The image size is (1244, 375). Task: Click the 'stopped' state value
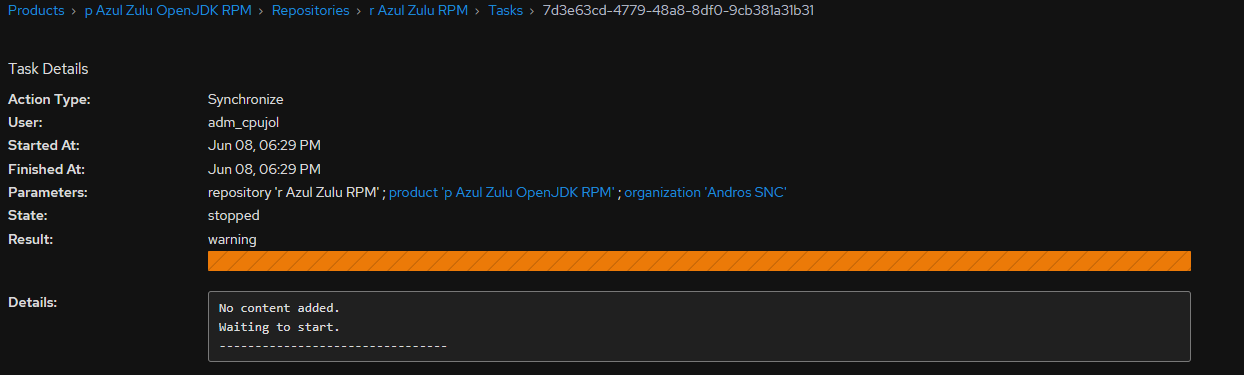(x=234, y=215)
